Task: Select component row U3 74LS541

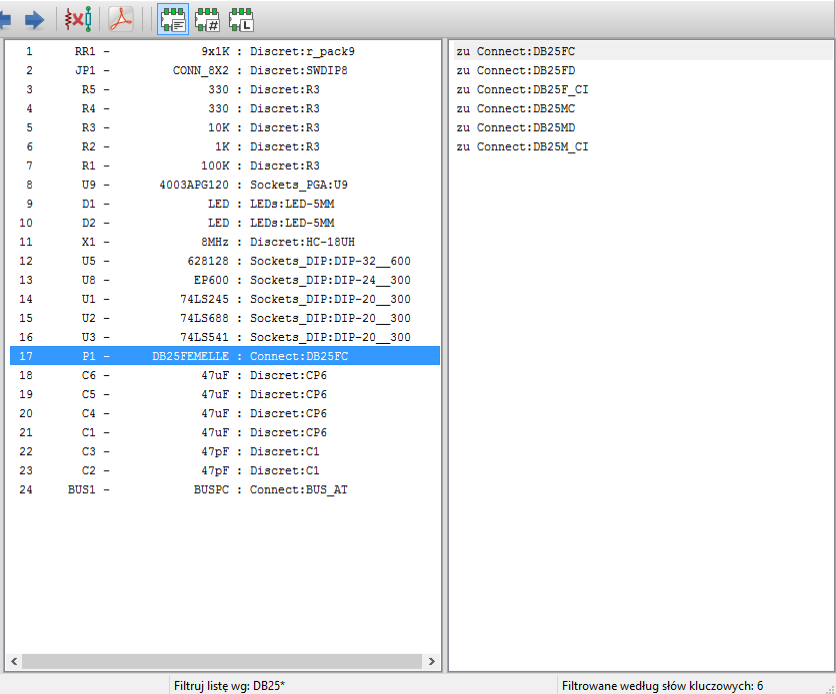Action: (224, 337)
